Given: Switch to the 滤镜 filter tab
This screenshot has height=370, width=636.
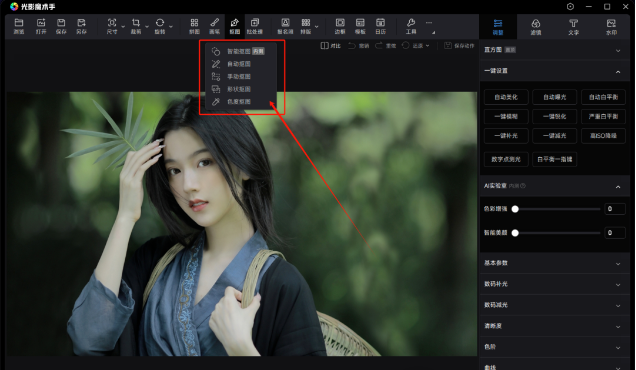Looking at the screenshot, I should (536, 27).
